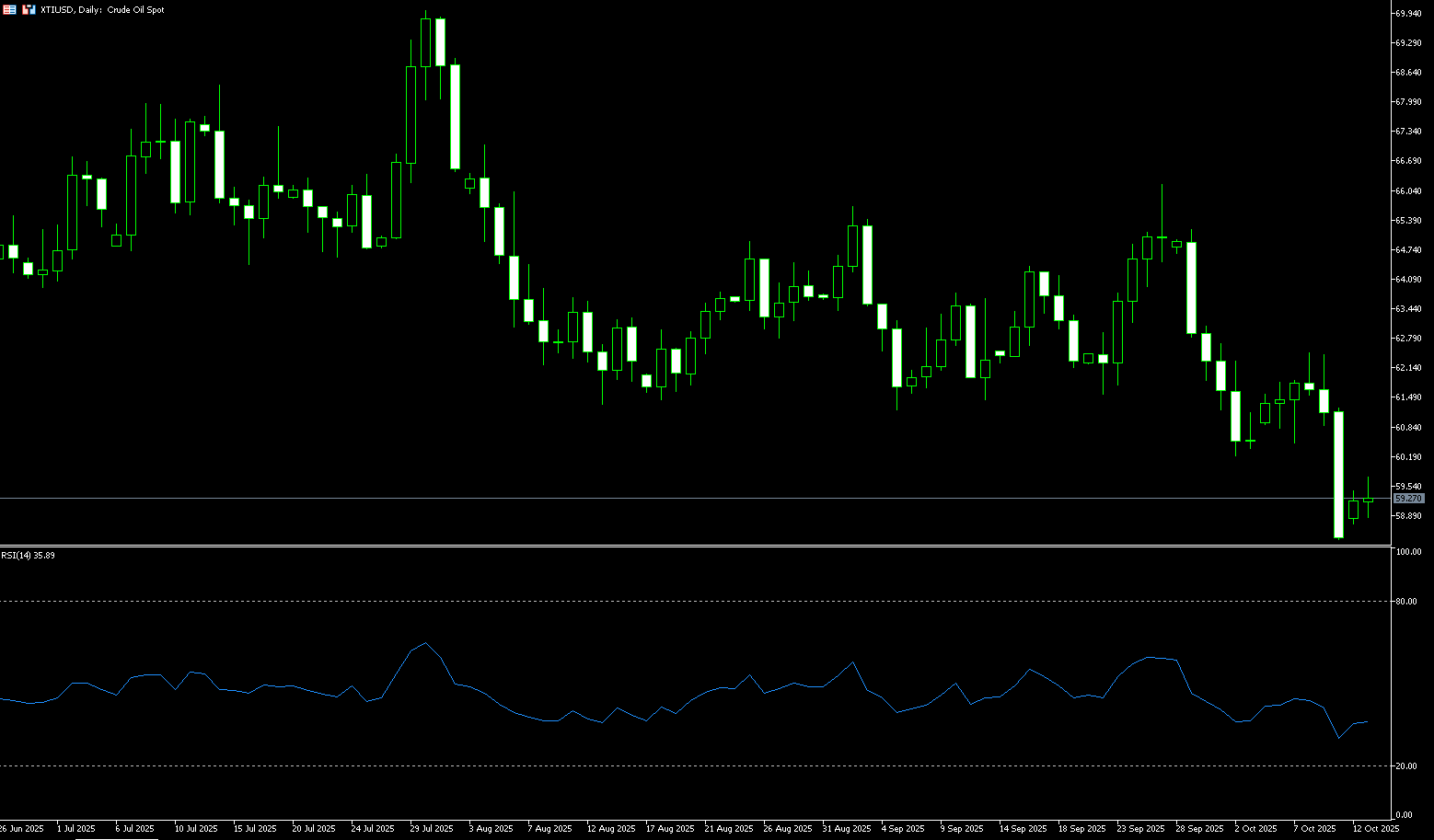Viewport: 1434px width, 840px height.
Task: Click the red table-style icon beside the chart title
Action: [x=9, y=9]
